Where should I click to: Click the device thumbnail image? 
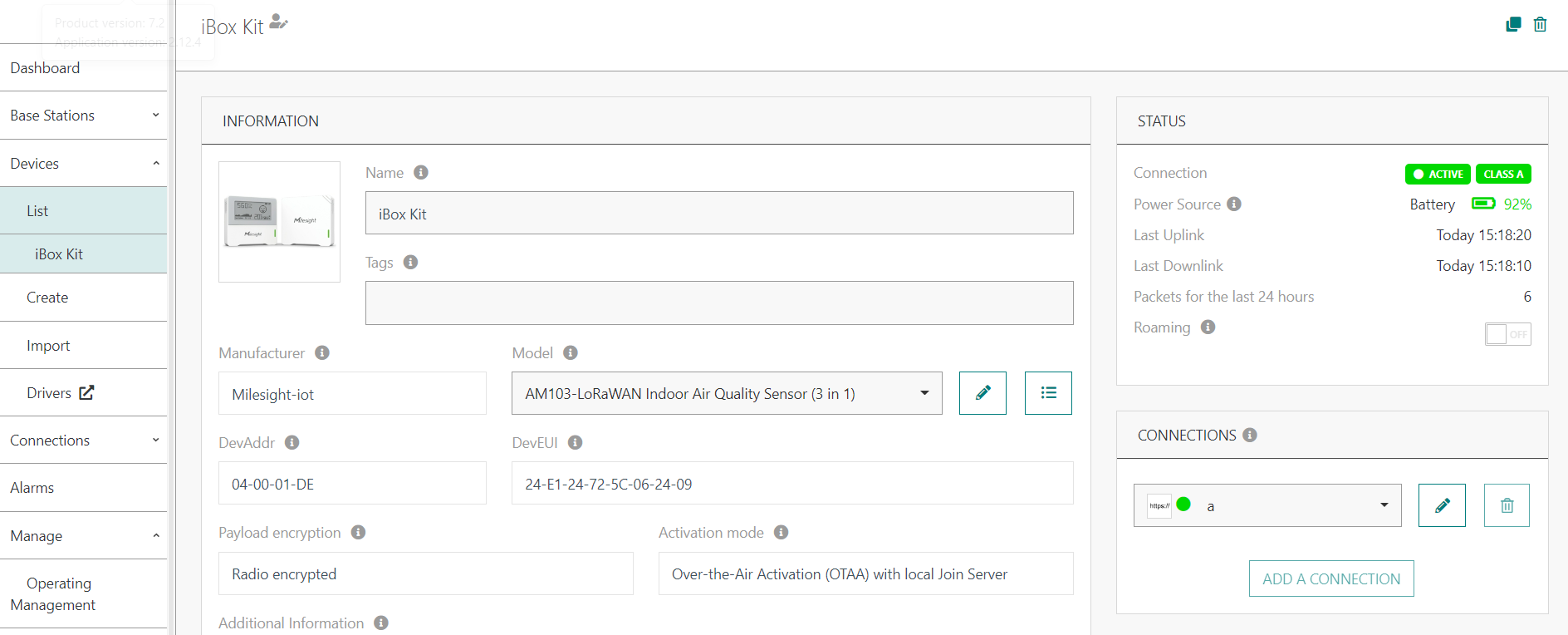279,222
